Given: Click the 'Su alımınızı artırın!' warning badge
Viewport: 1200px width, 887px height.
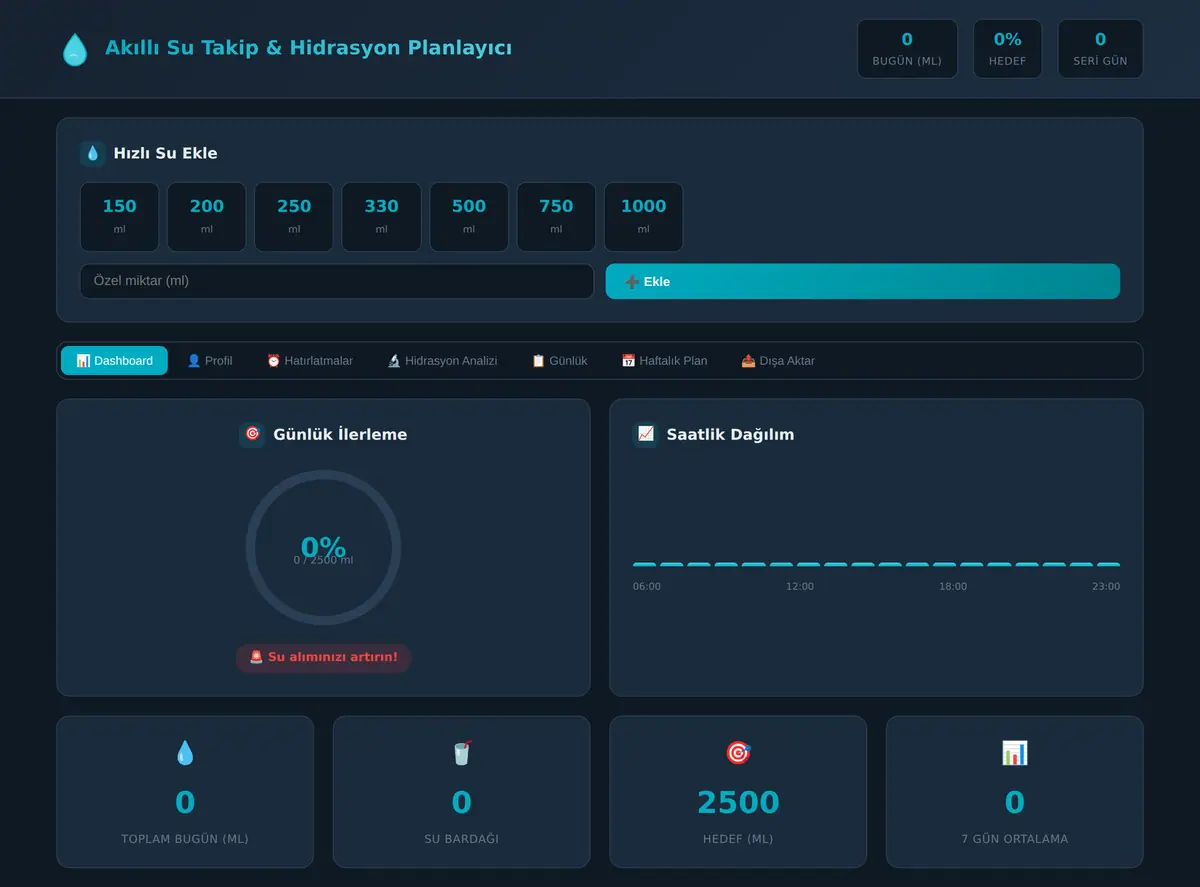Looking at the screenshot, I should pyautogui.click(x=323, y=658).
